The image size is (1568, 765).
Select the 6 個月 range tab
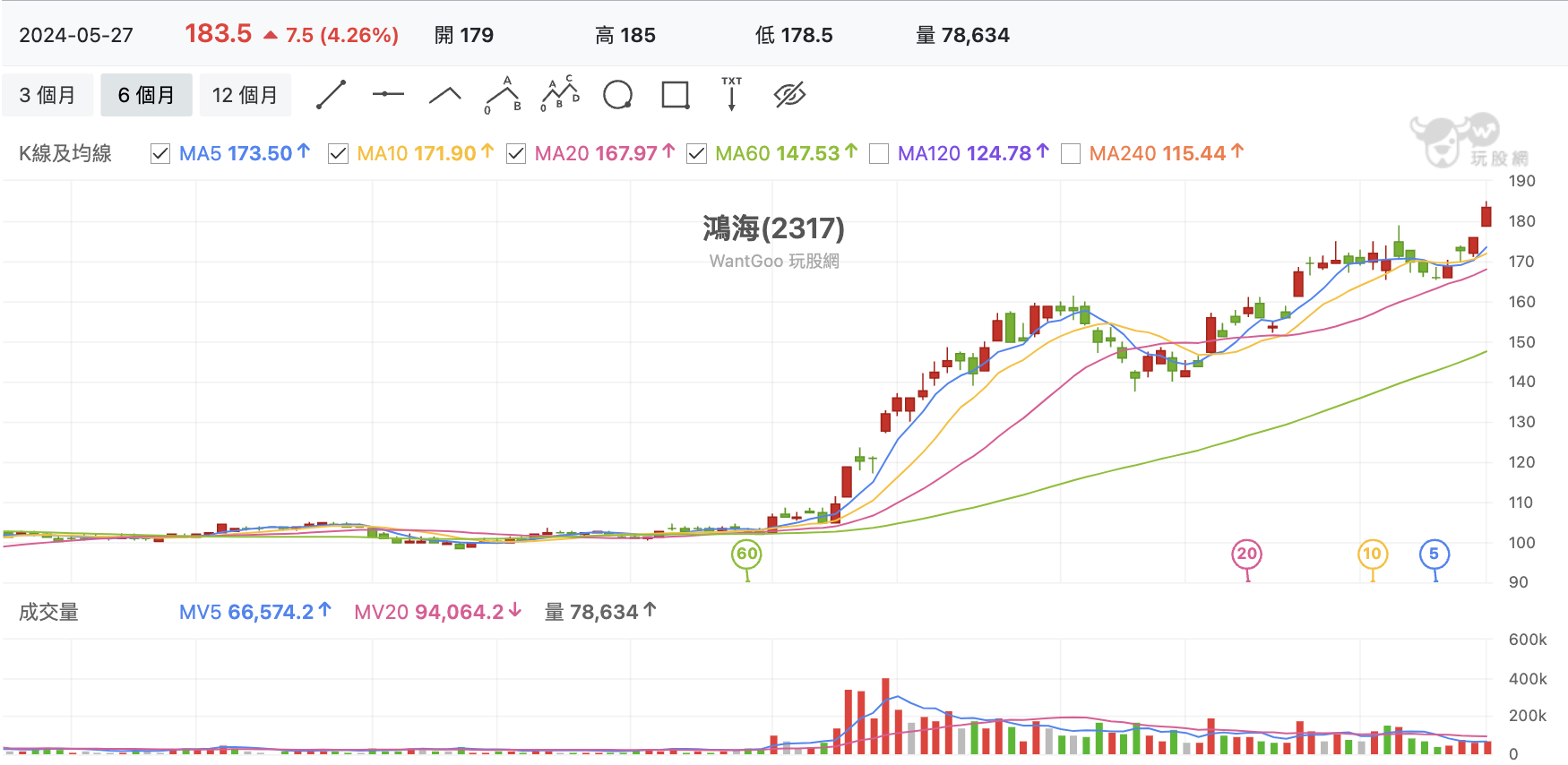(146, 95)
